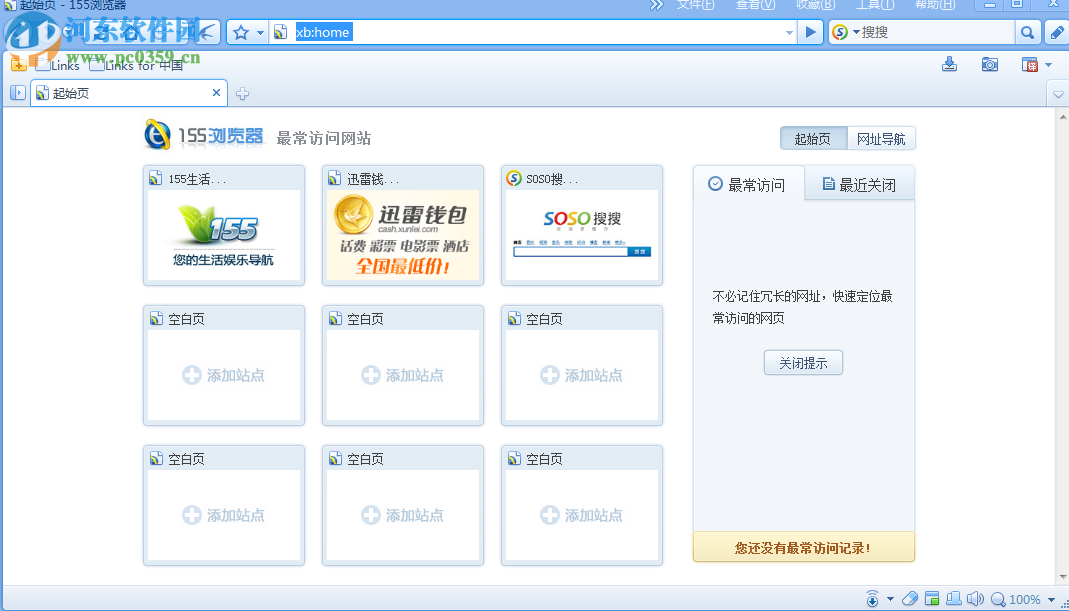
Task: Click the status bar download accelerator icon
Action: (x=873, y=599)
